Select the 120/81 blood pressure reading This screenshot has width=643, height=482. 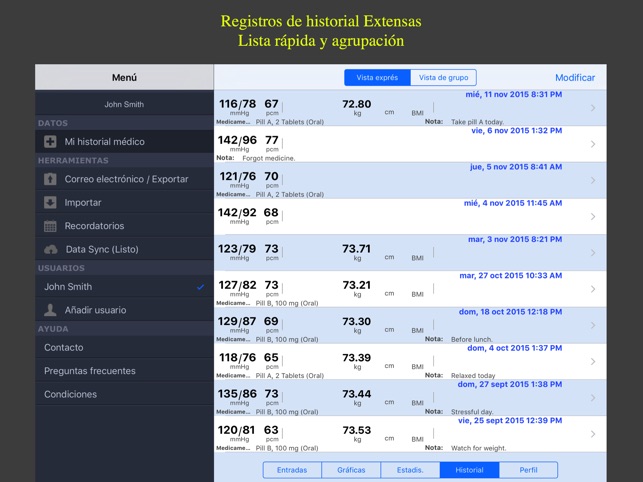[237, 430]
